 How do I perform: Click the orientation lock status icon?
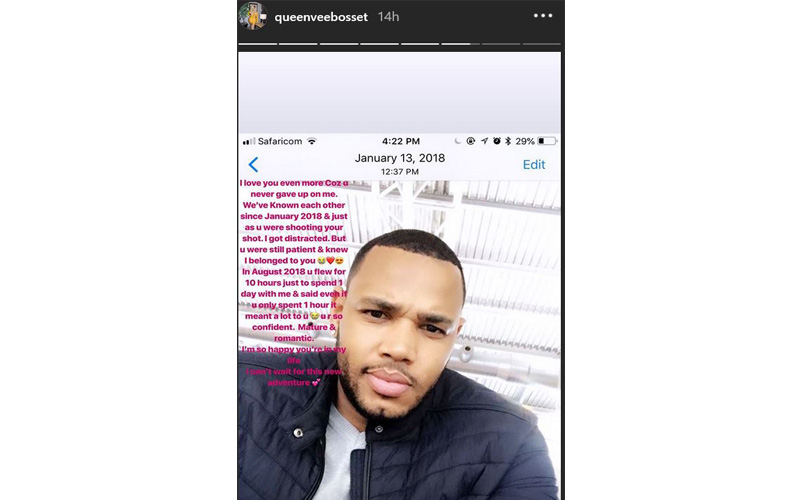(x=470, y=141)
